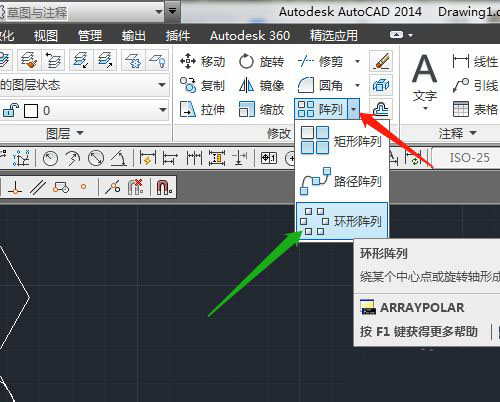Click the ribbon minimize button
500x402 pixels.
pos(396,35)
